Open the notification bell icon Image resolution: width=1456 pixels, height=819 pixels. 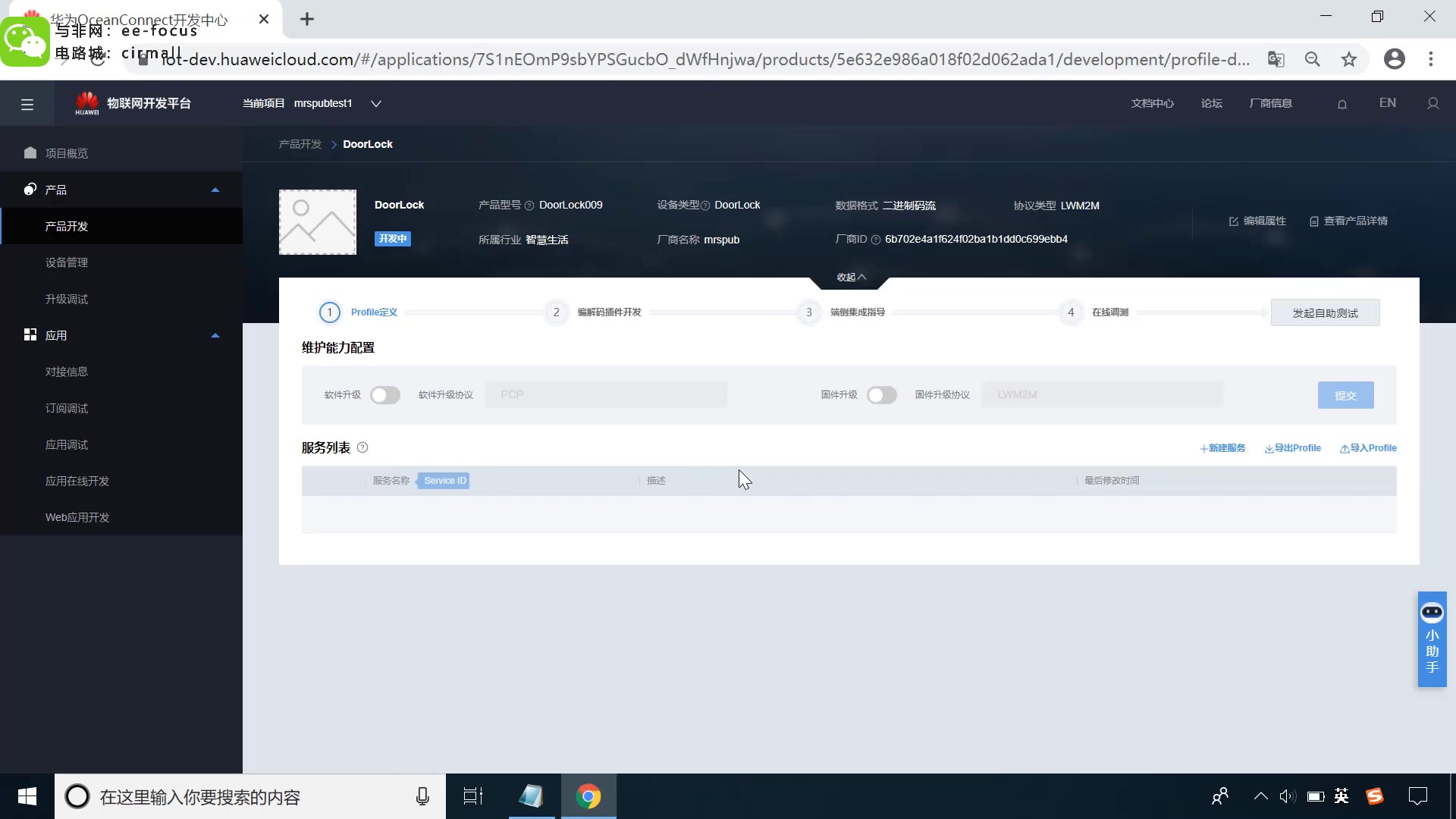coord(1342,104)
